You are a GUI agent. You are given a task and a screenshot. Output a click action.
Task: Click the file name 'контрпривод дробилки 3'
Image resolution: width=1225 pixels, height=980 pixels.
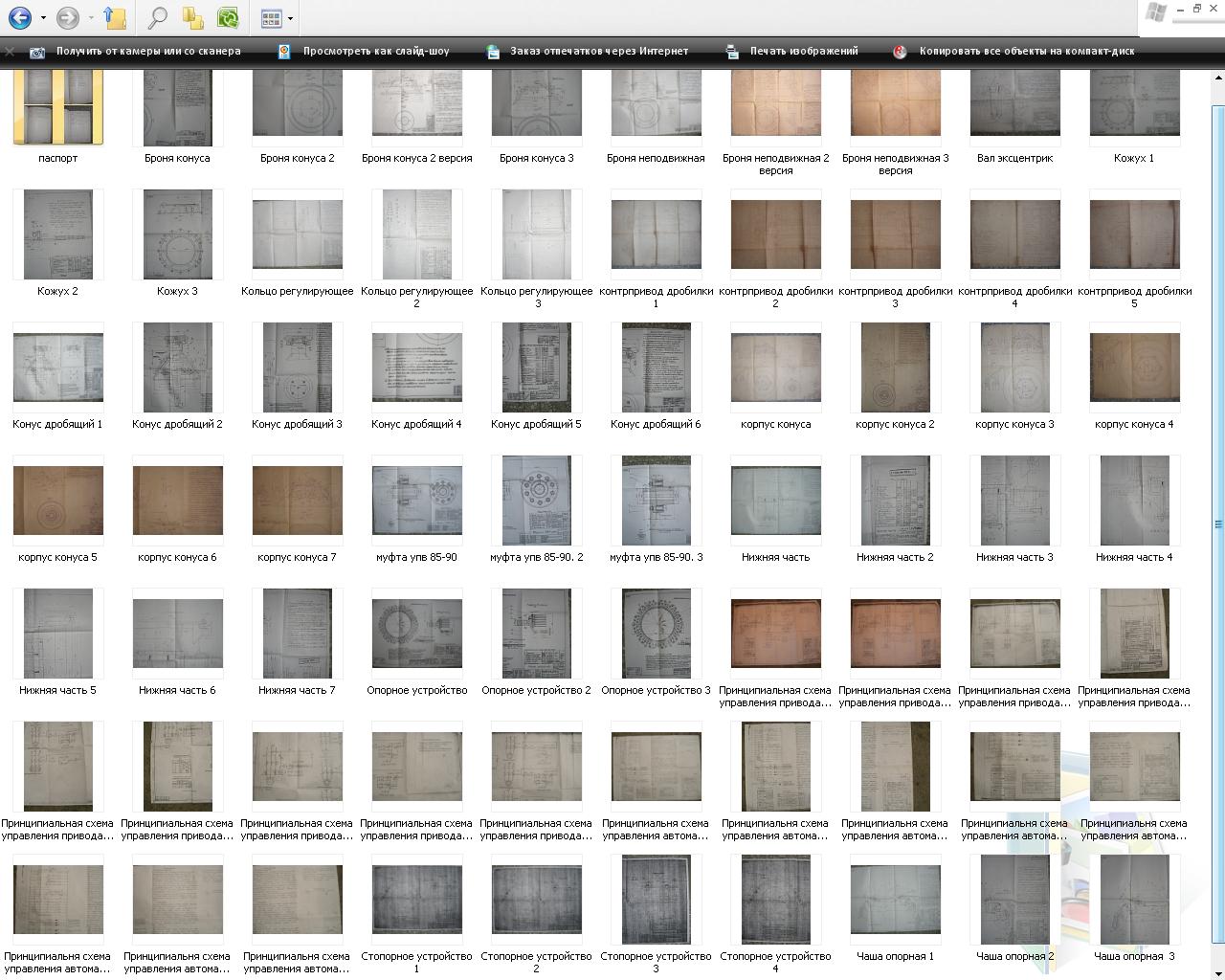tap(895, 298)
